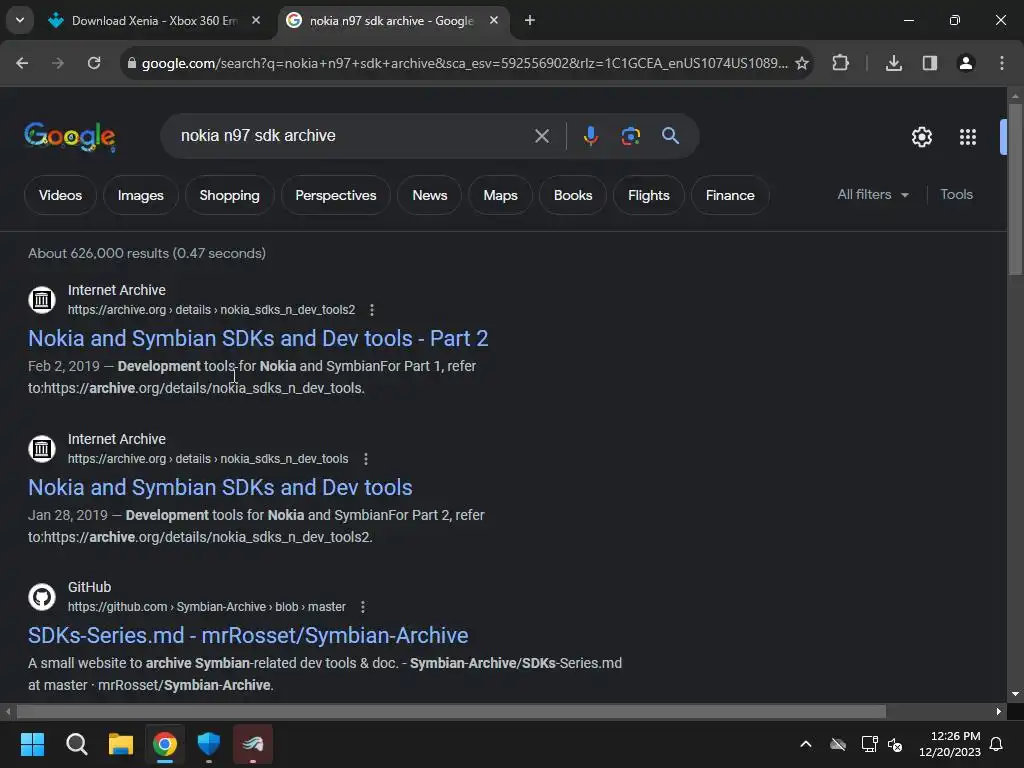Go back using the browser back arrow
Viewport: 1024px width, 768px height.
(22, 63)
